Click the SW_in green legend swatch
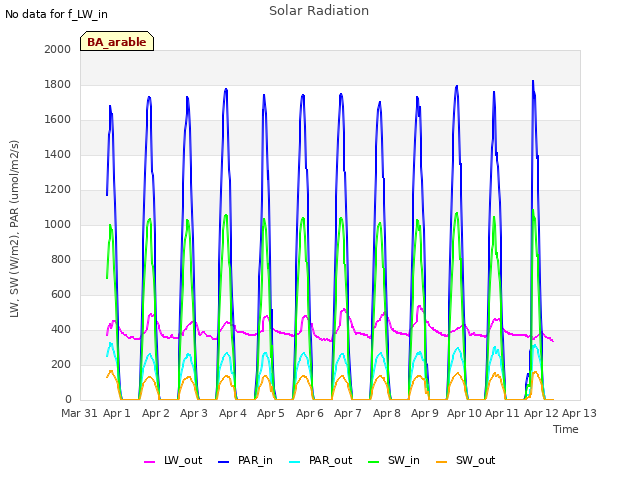Viewport: 640px width, 480px height. 373,462
